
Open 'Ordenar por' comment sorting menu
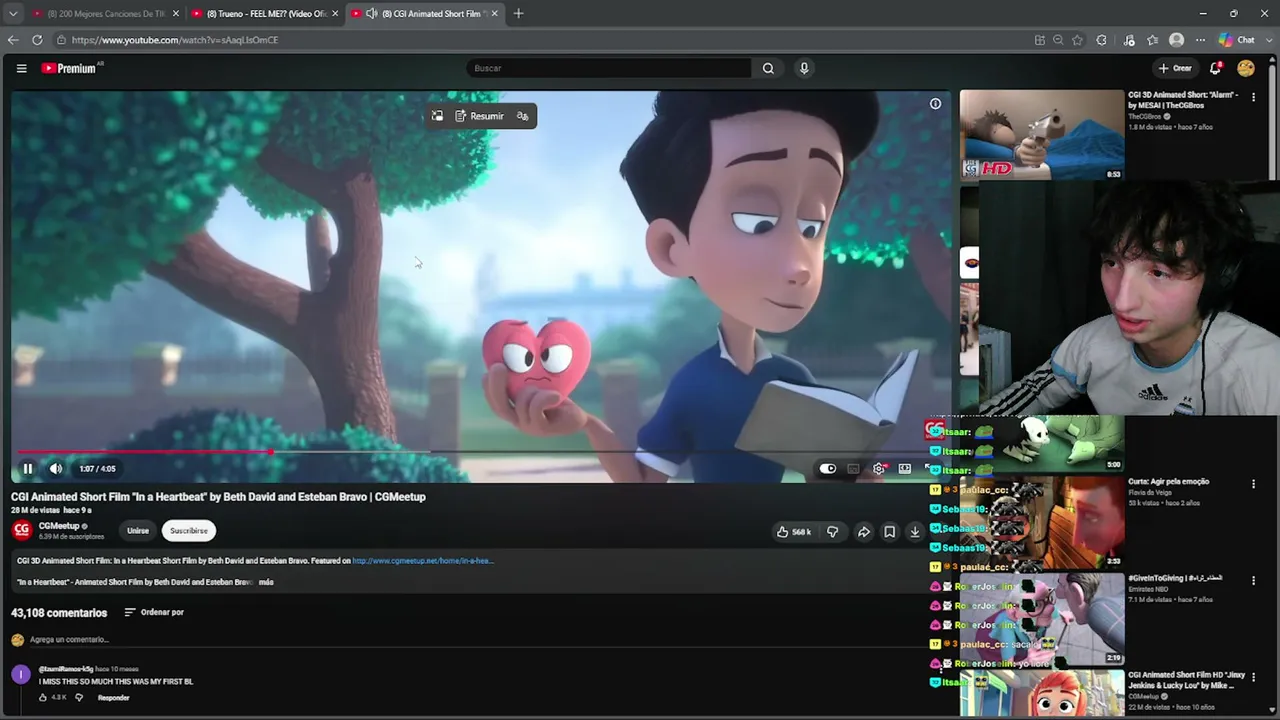click(154, 612)
